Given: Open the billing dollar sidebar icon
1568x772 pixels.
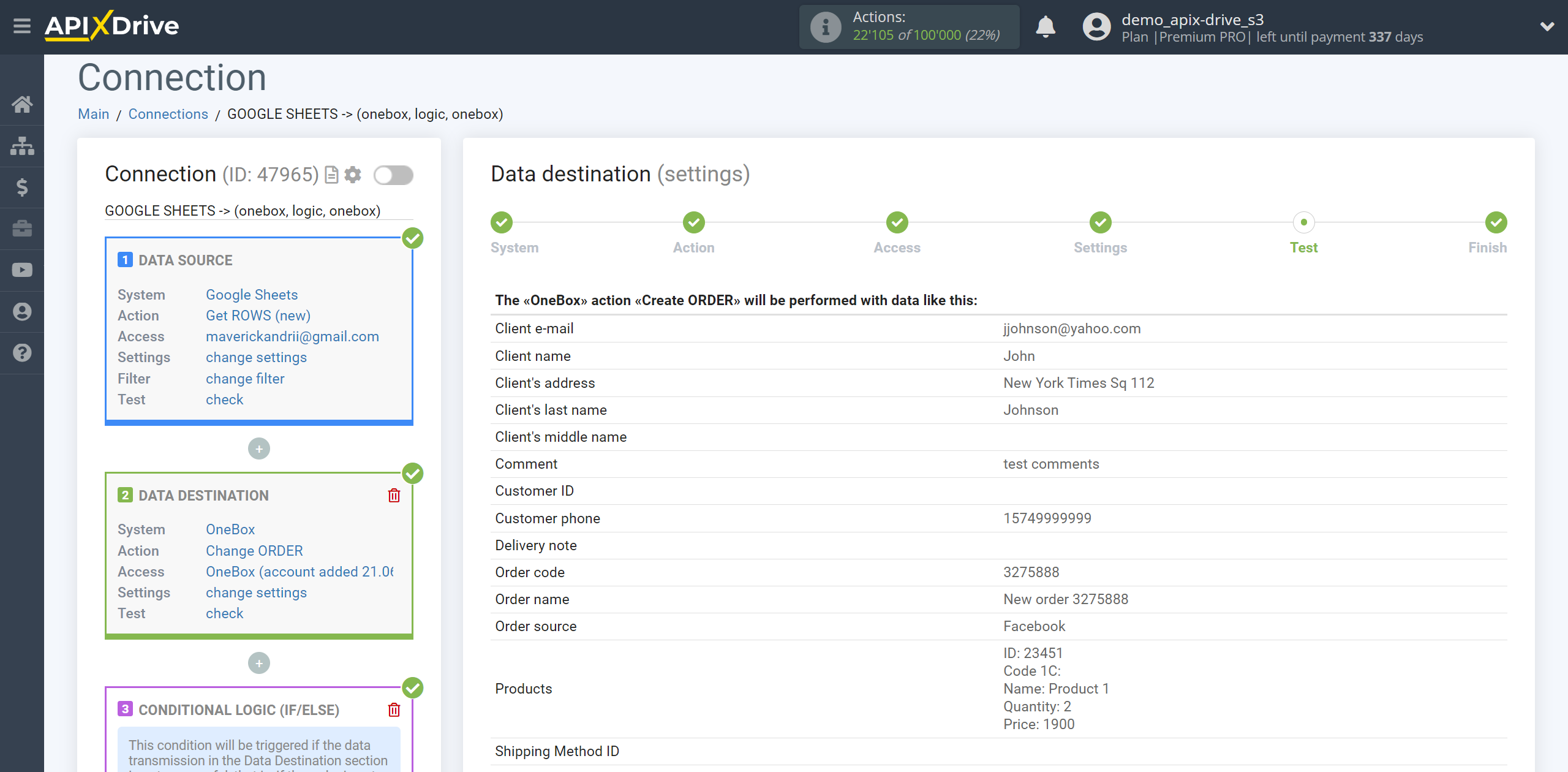Looking at the screenshot, I should pos(22,187).
